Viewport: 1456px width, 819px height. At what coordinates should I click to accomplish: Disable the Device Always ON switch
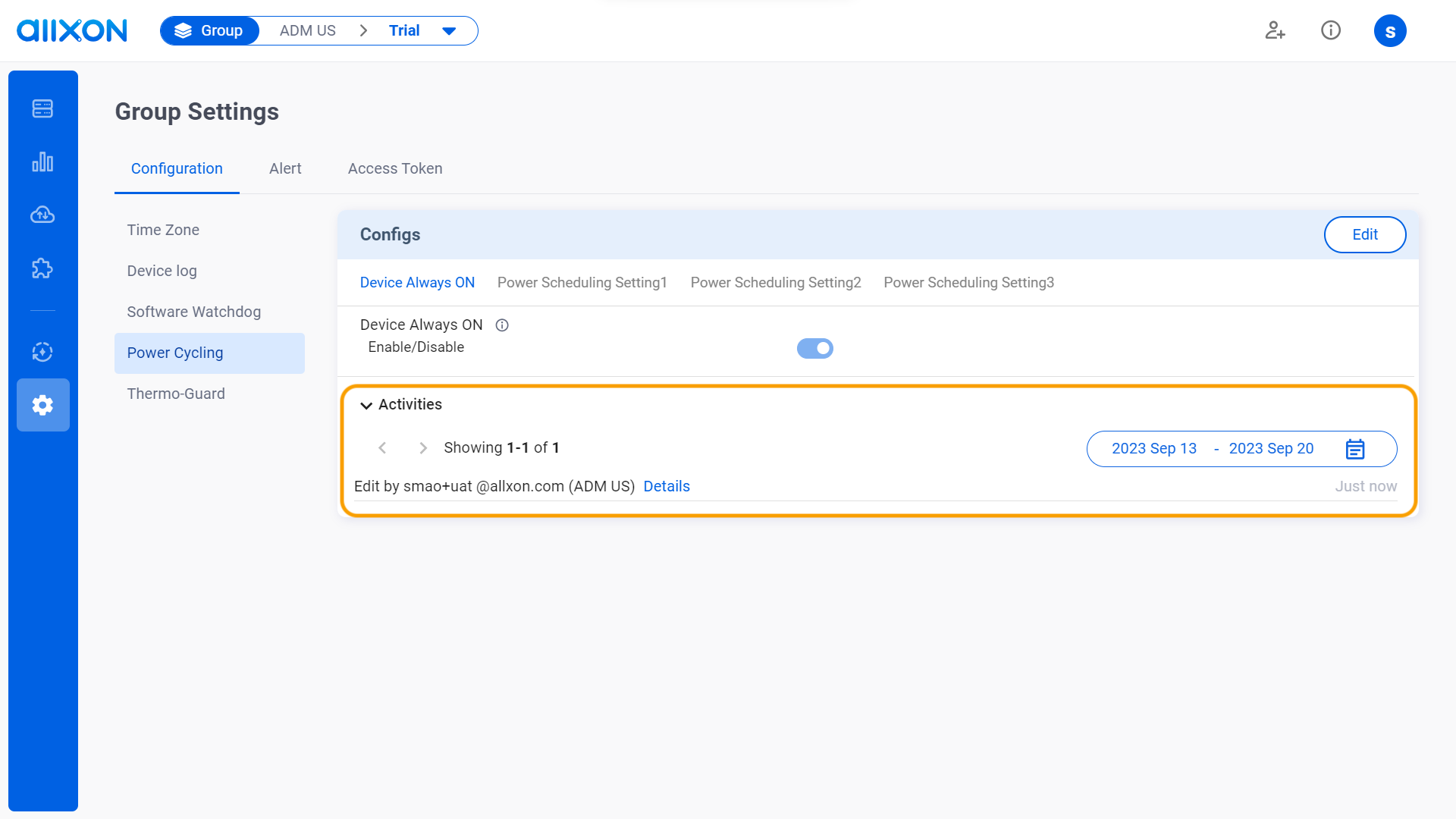pyautogui.click(x=814, y=348)
